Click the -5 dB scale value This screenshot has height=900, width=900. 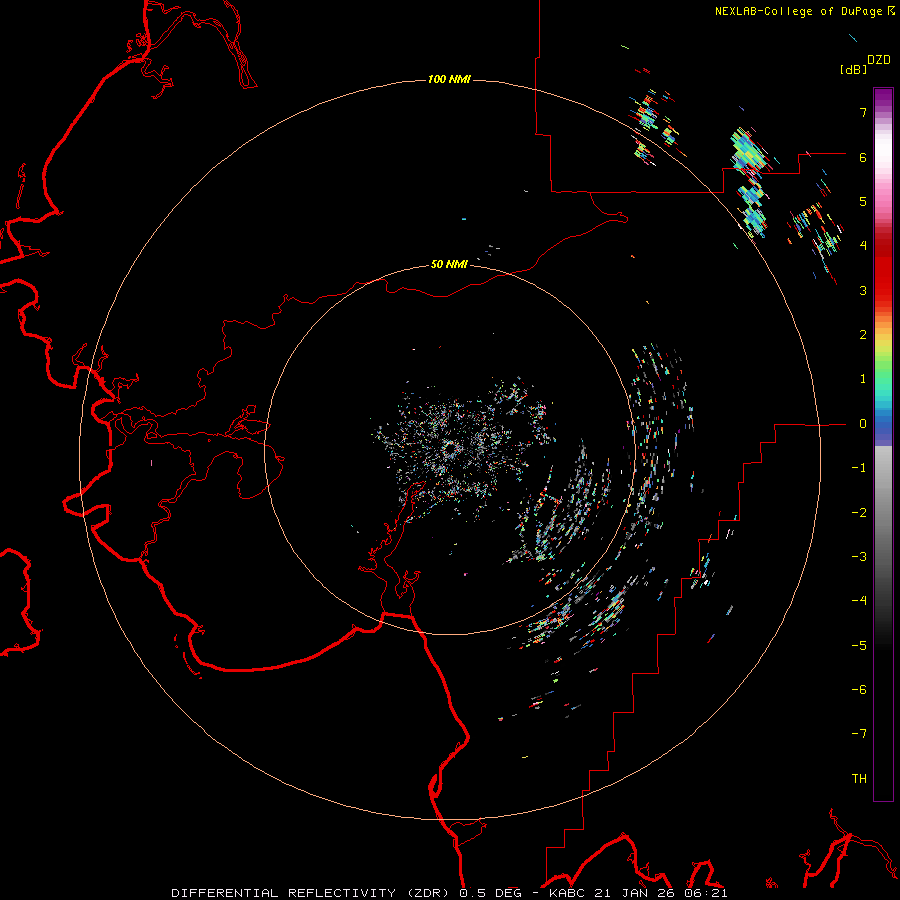point(859,646)
